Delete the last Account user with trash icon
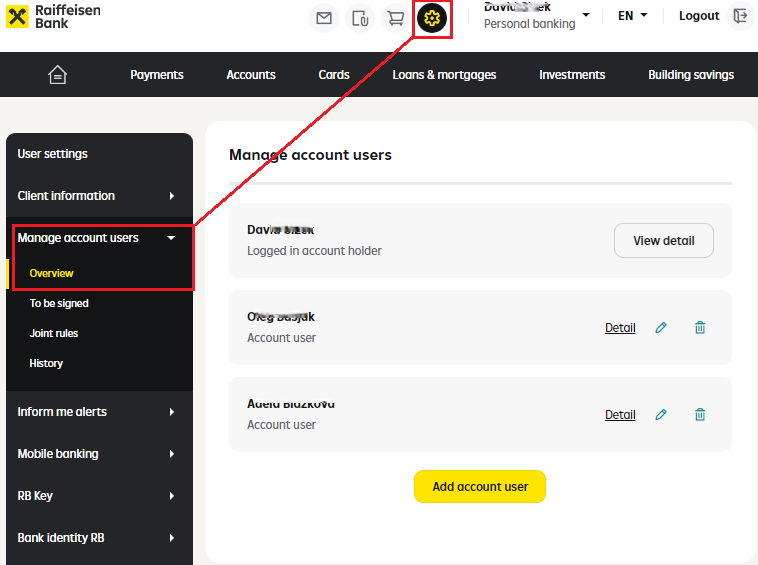 coord(700,415)
